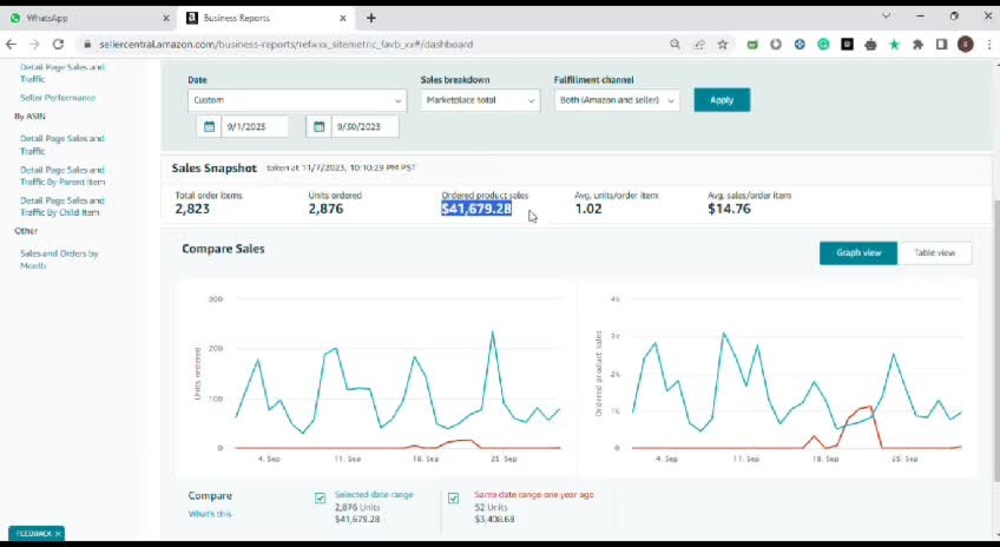The width and height of the screenshot is (1000, 547).
Task: Click the green star extension icon
Action: pyautogui.click(x=894, y=44)
